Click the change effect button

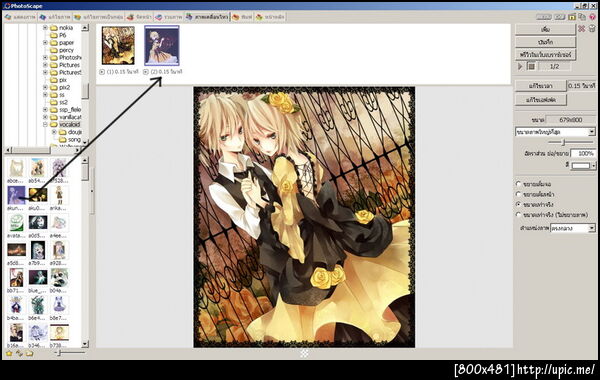[540, 100]
